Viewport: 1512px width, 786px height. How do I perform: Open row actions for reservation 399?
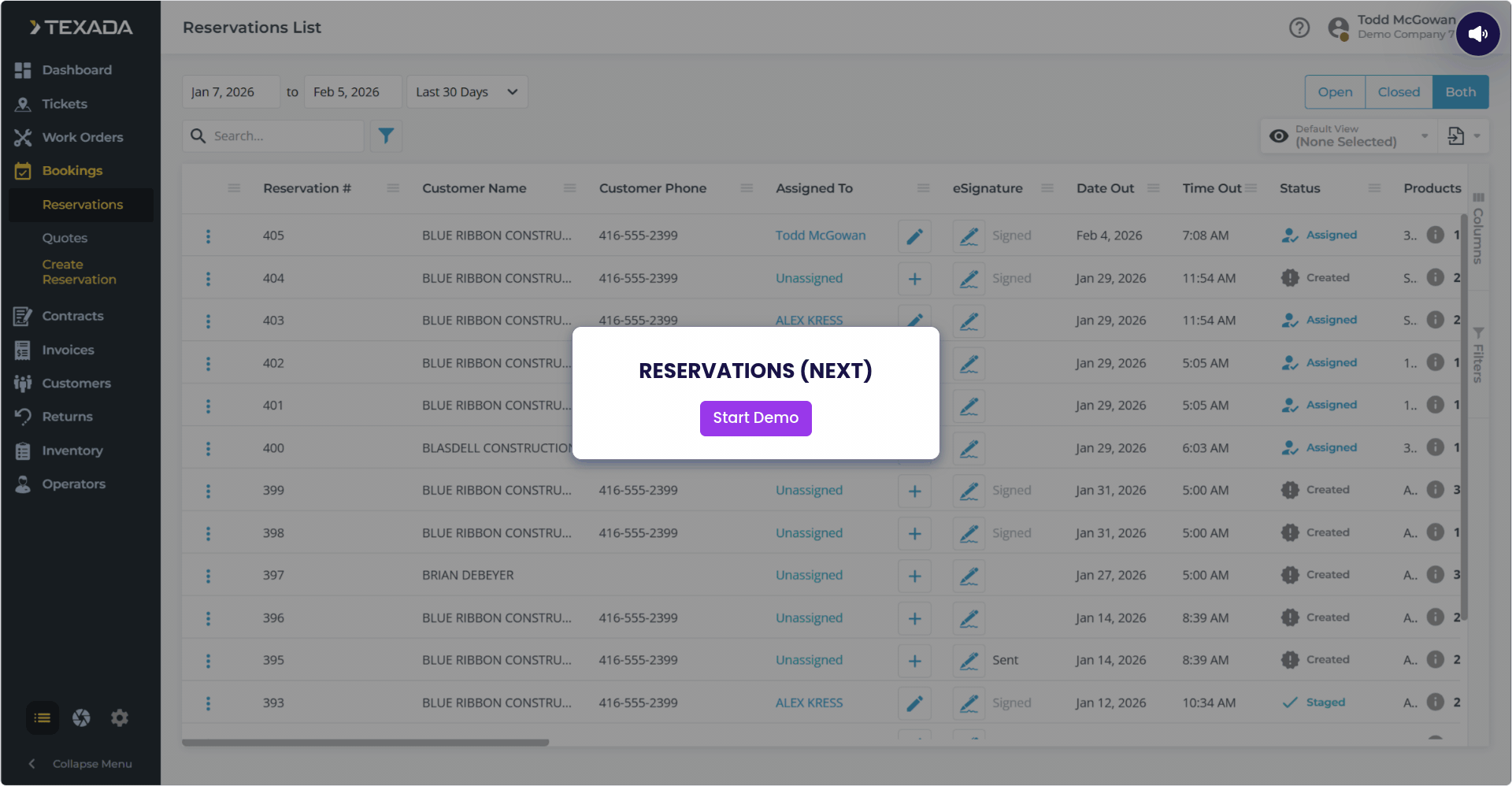[x=208, y=491]
